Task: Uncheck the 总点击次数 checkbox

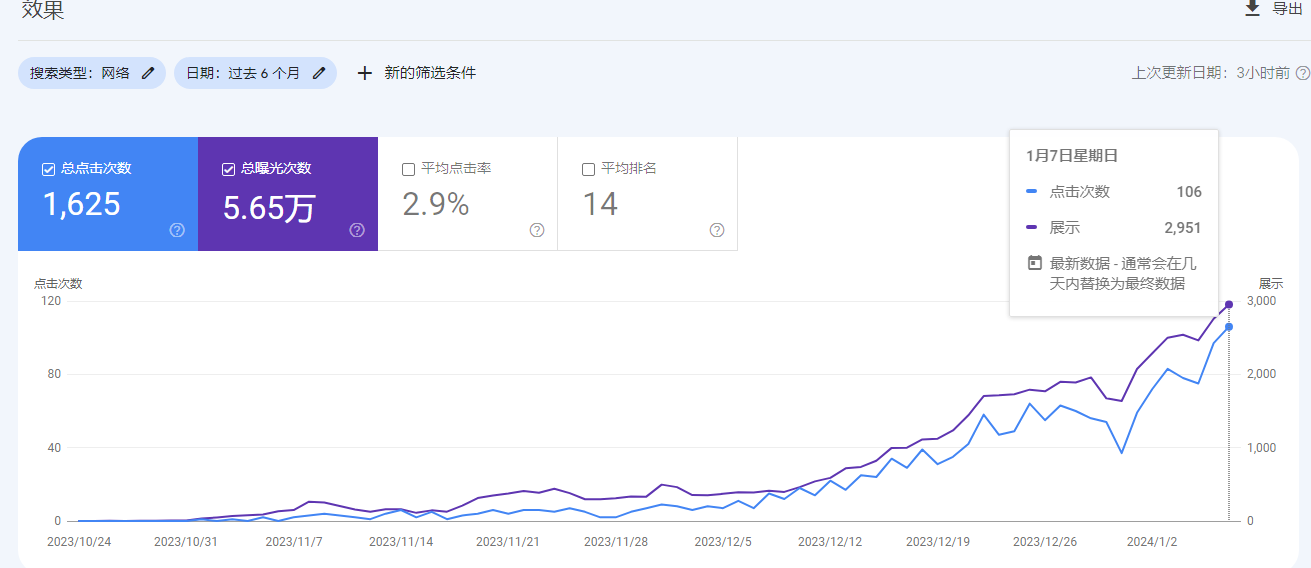Action: [48, 169]
